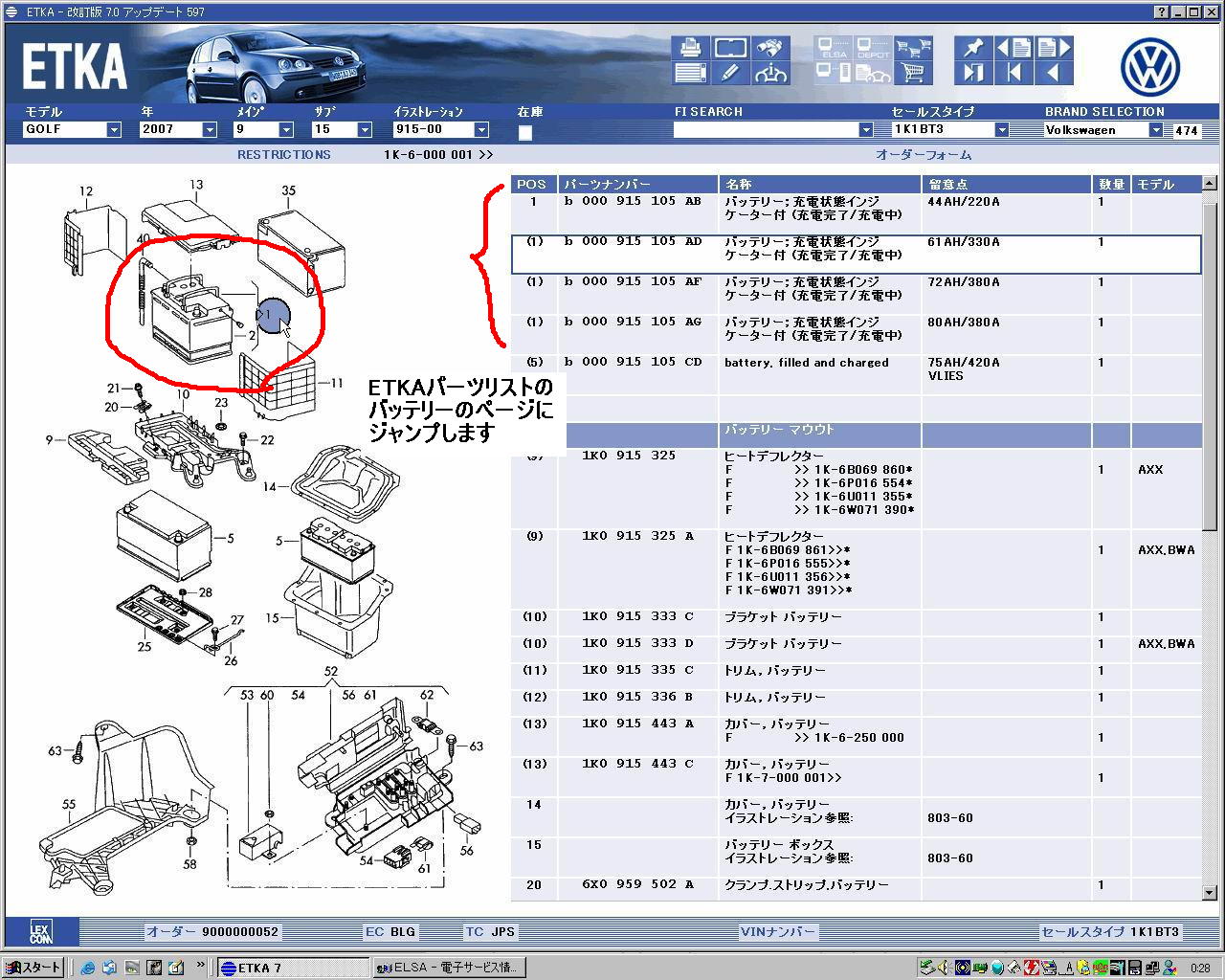Click the 数量 column header

coord(1113,185)
